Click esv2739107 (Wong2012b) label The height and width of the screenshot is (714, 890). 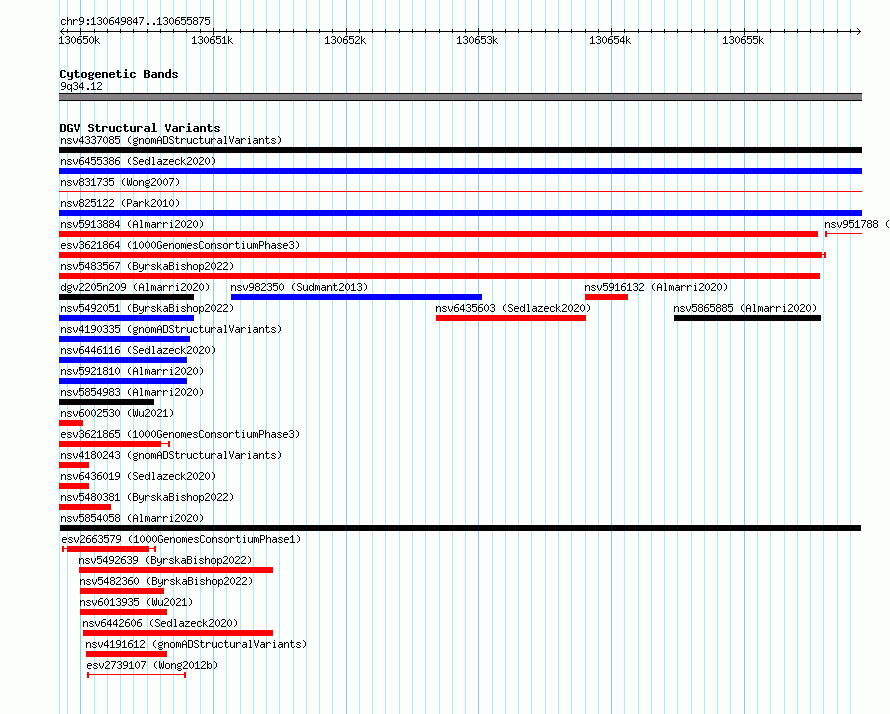point(152,665)
